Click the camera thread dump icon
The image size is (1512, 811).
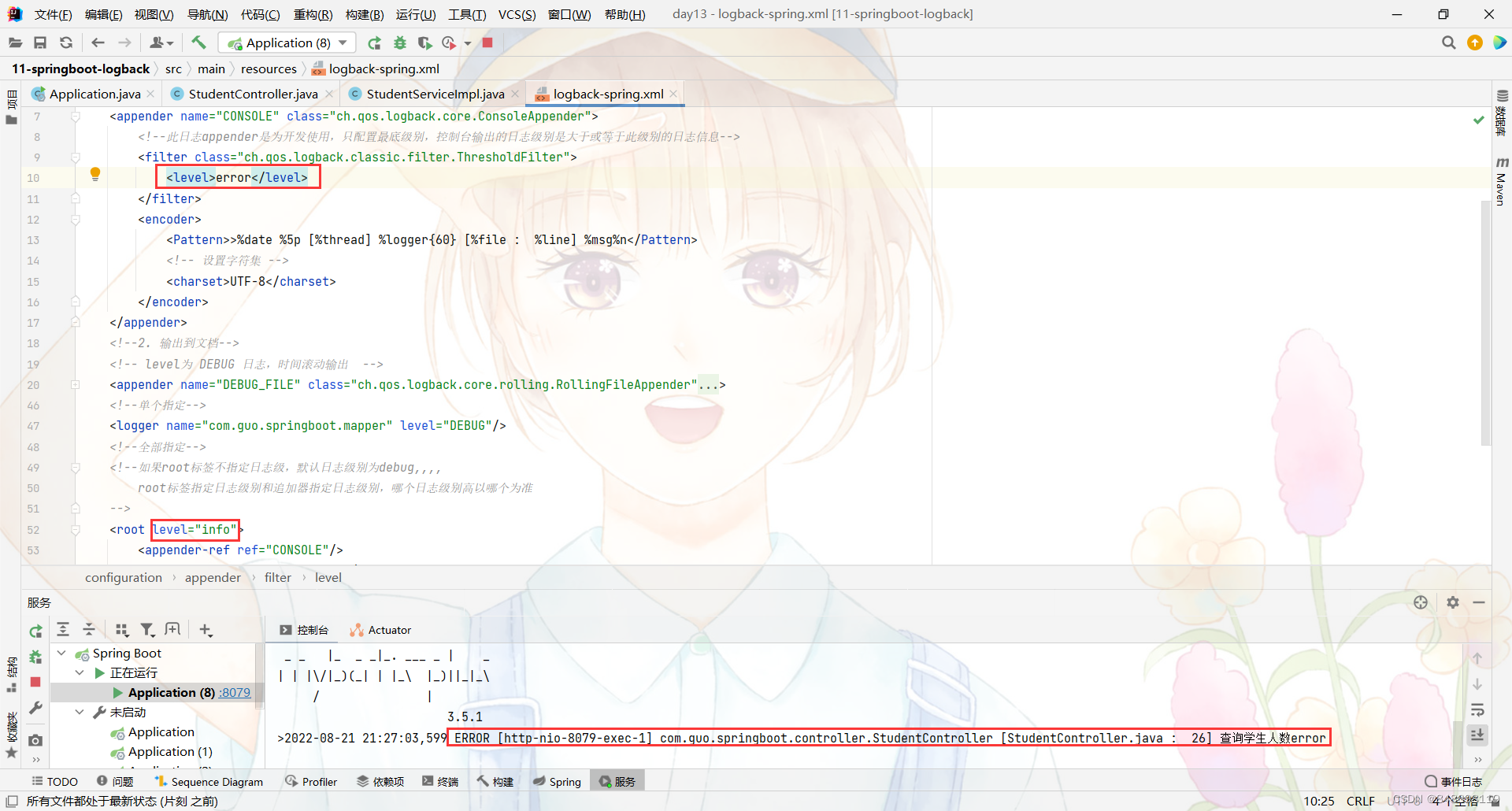pos(35,740)
